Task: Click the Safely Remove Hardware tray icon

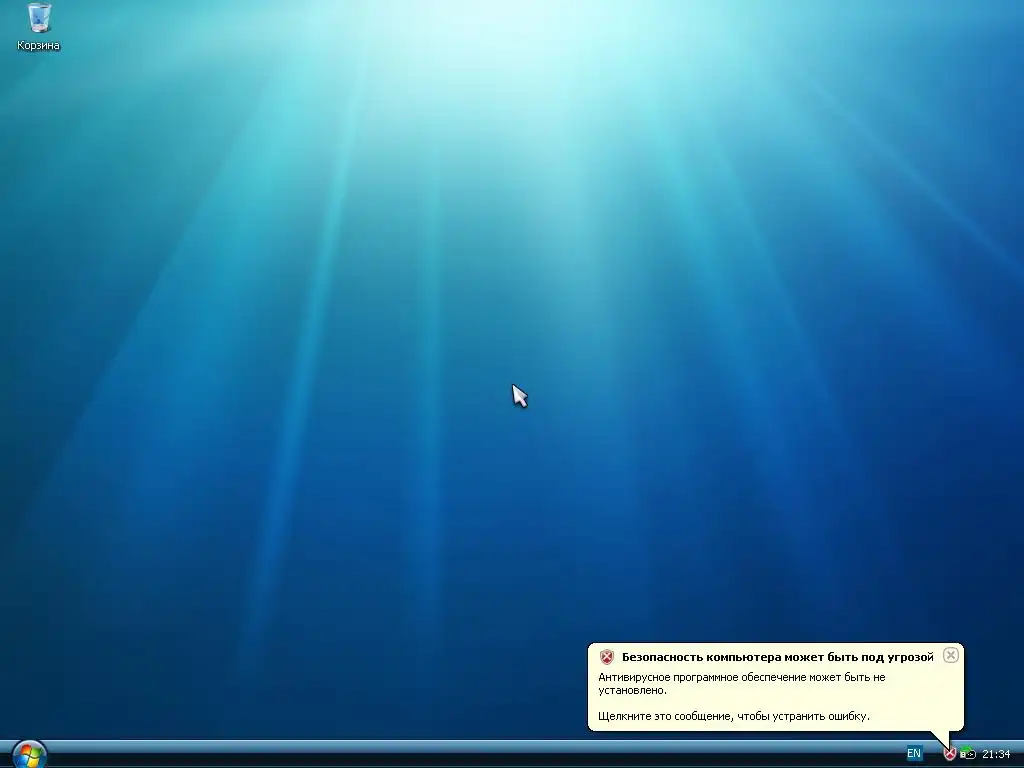Action: [967, 754]
